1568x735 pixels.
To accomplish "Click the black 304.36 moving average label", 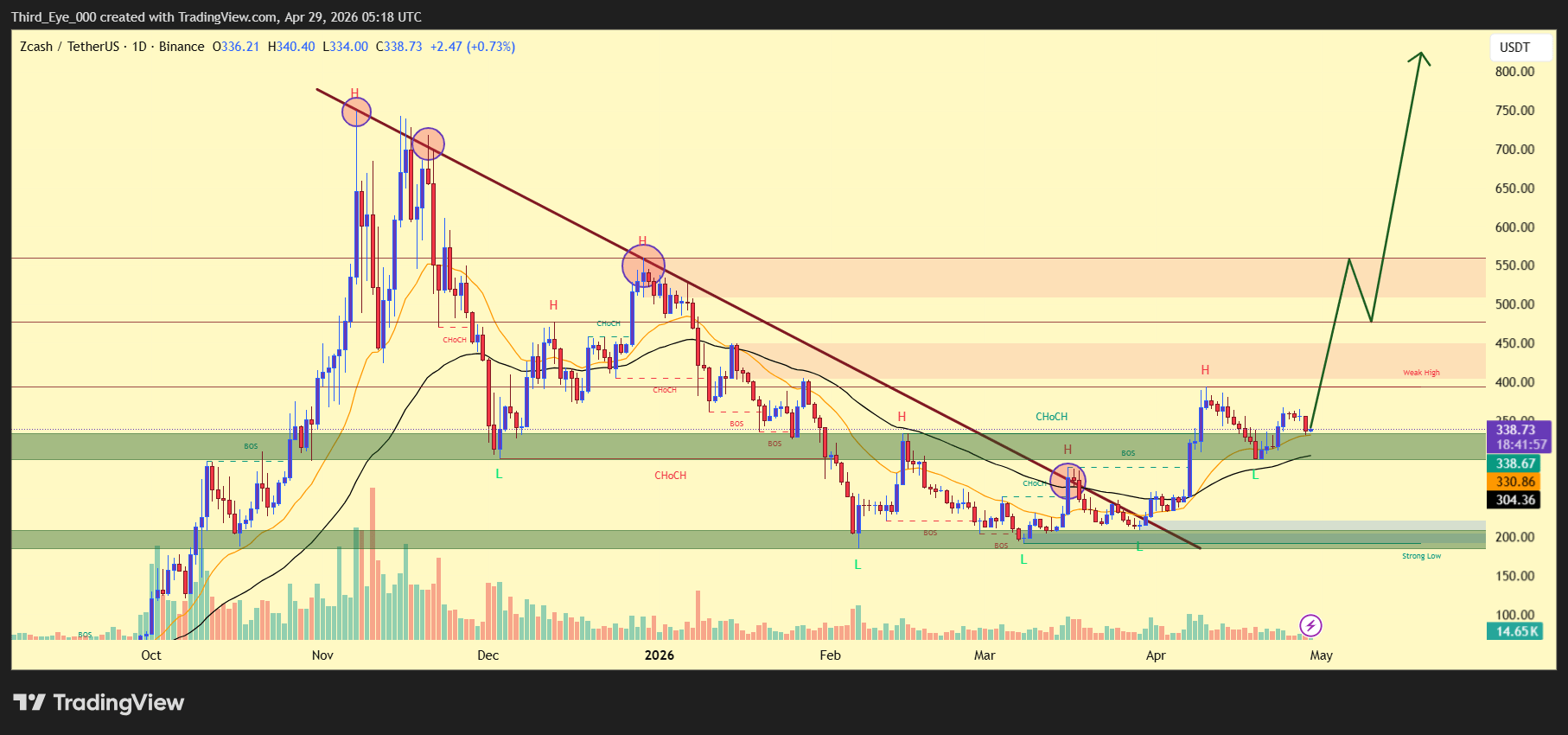I will [1515, 500].
